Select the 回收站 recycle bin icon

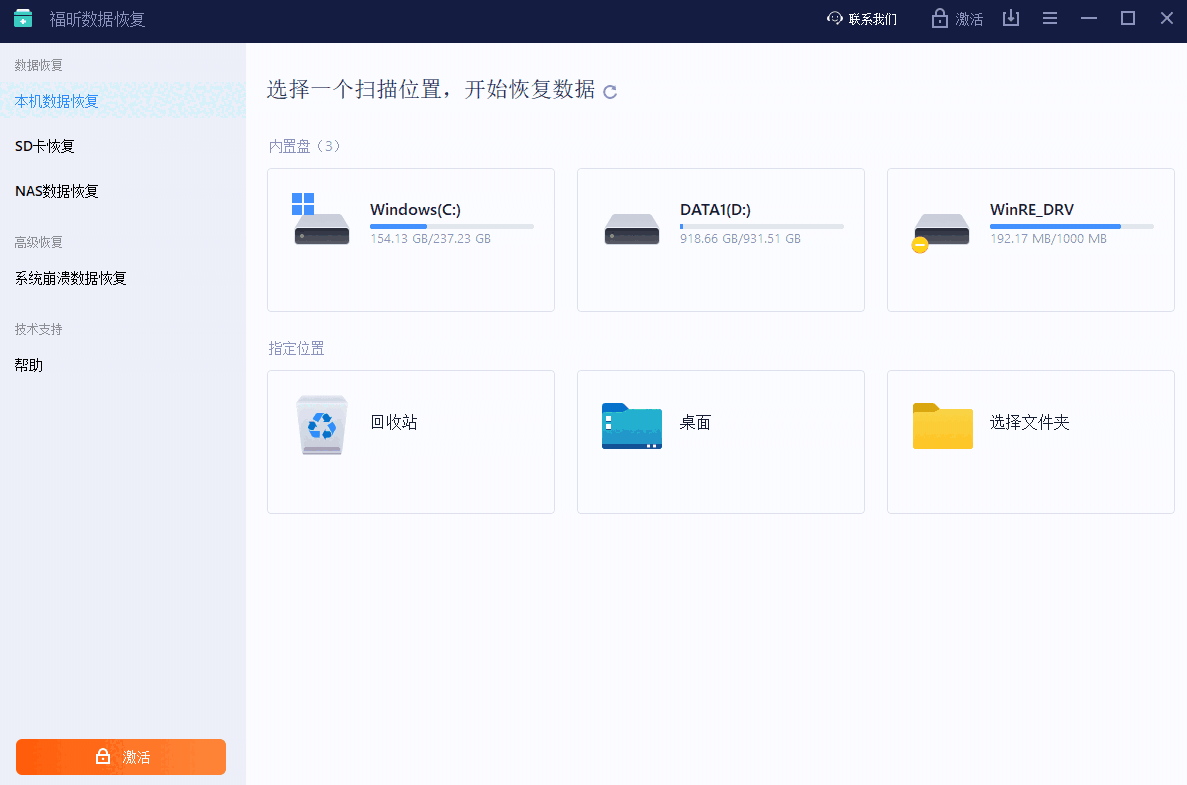pyautogui.click(x=321, y=424)
